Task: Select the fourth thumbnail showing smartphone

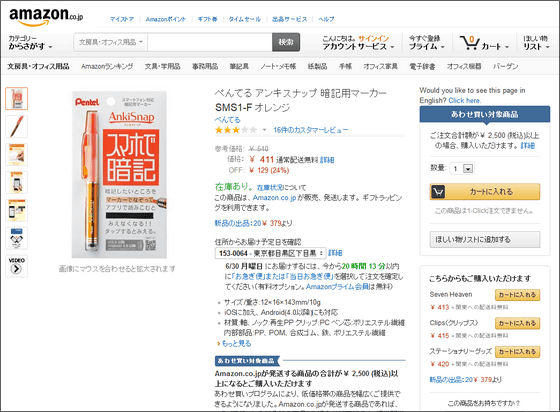Action: tap(16, 182)
